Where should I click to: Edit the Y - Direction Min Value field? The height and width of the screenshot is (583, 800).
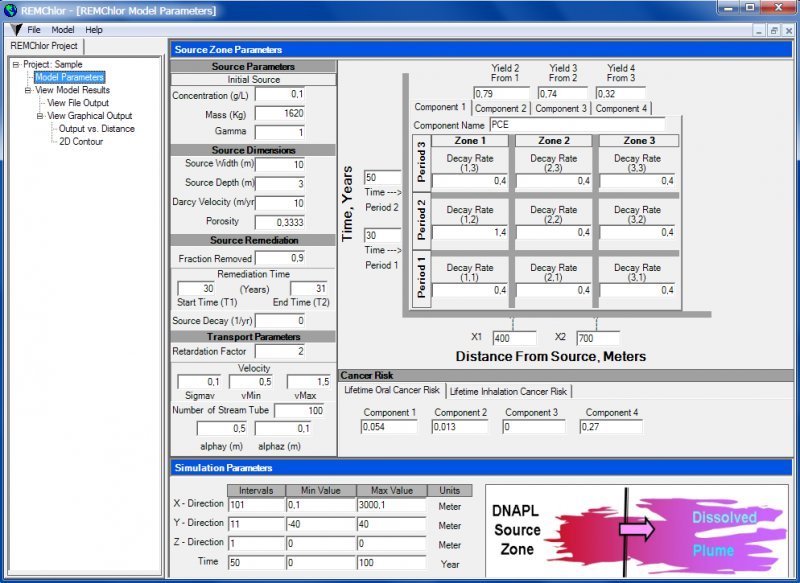coord(320,524)
